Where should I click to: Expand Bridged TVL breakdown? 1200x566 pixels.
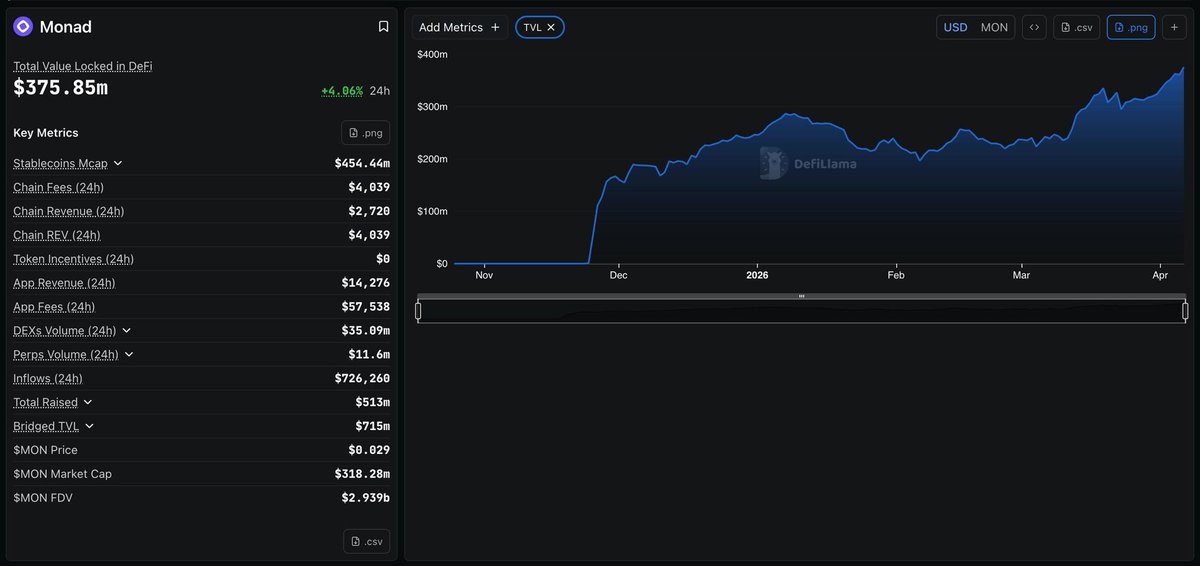coord(89,427)
